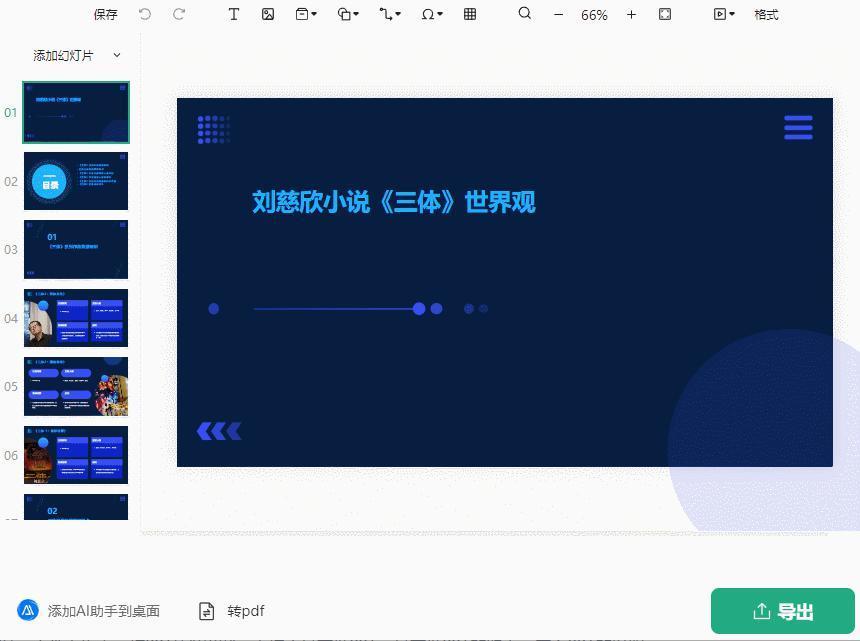Open the shapes dropdown arrow
860x641 pixels.
(x=355, y=14)
